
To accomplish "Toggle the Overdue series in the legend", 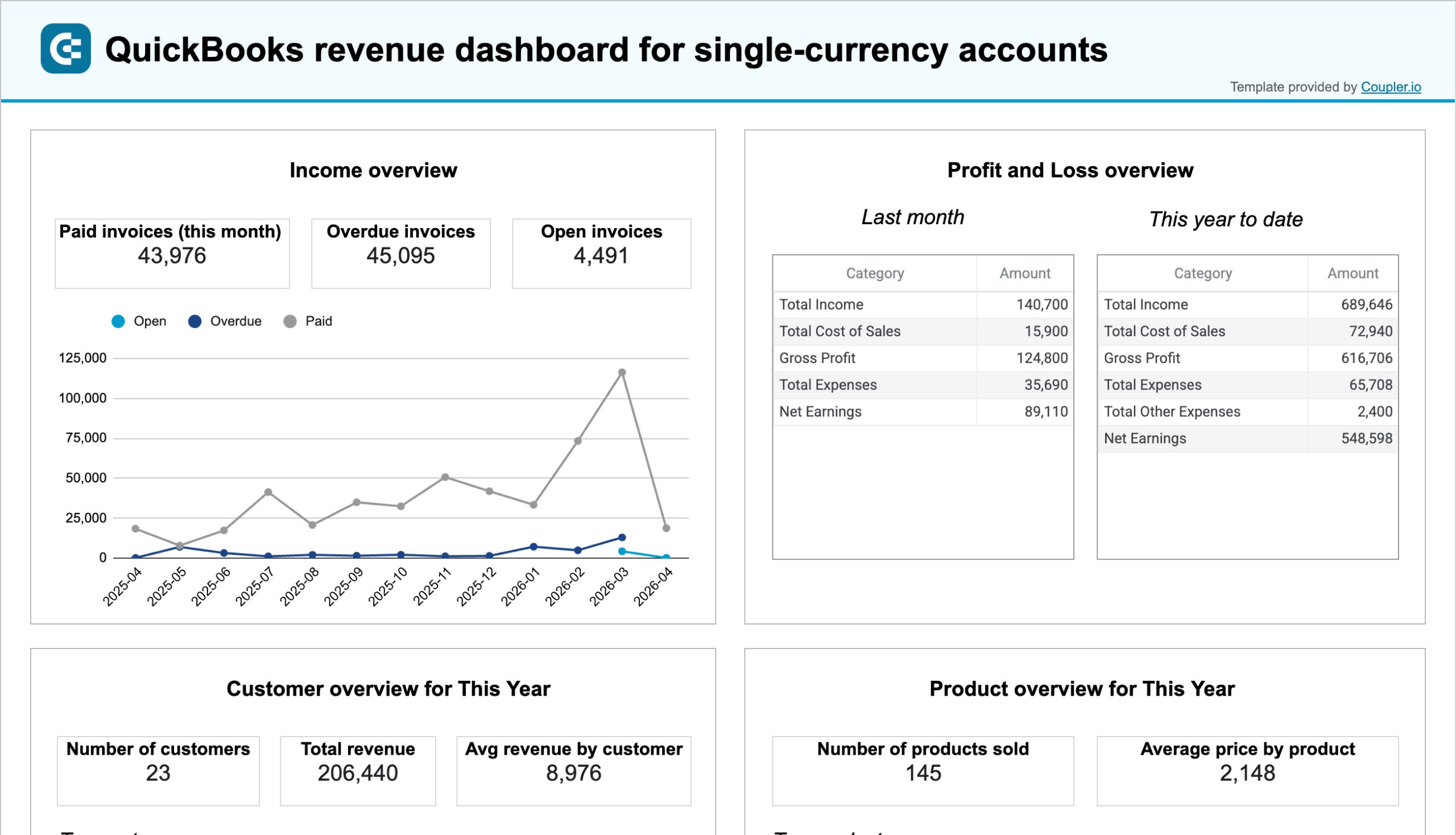I will click(224, 321).
